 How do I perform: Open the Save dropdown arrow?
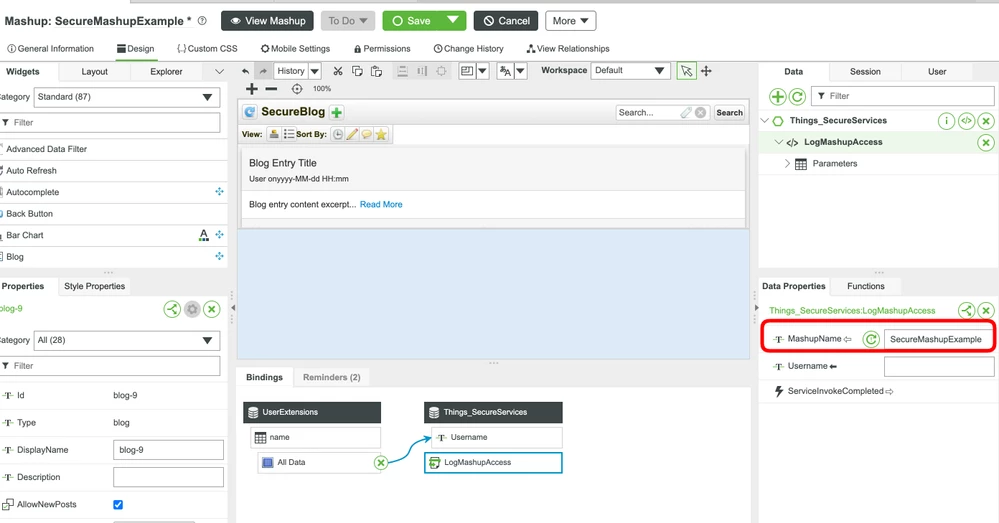[x=453, y=20]
